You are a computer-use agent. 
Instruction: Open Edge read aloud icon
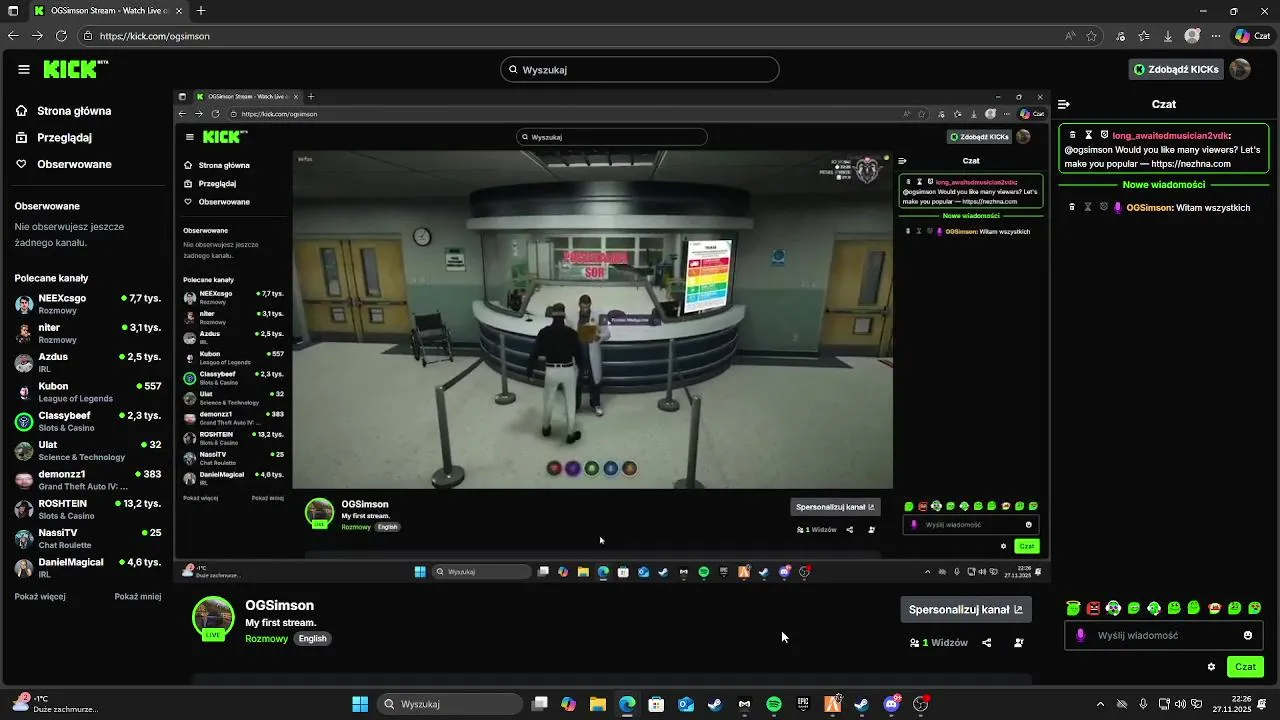pos(1070,36)
